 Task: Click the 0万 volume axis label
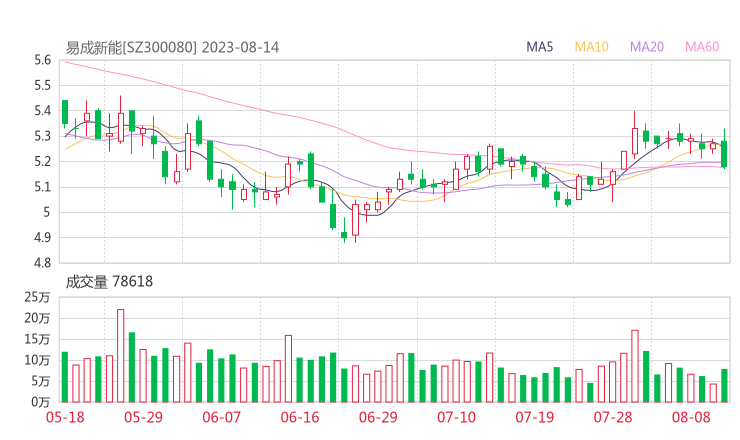pos(41,402)
